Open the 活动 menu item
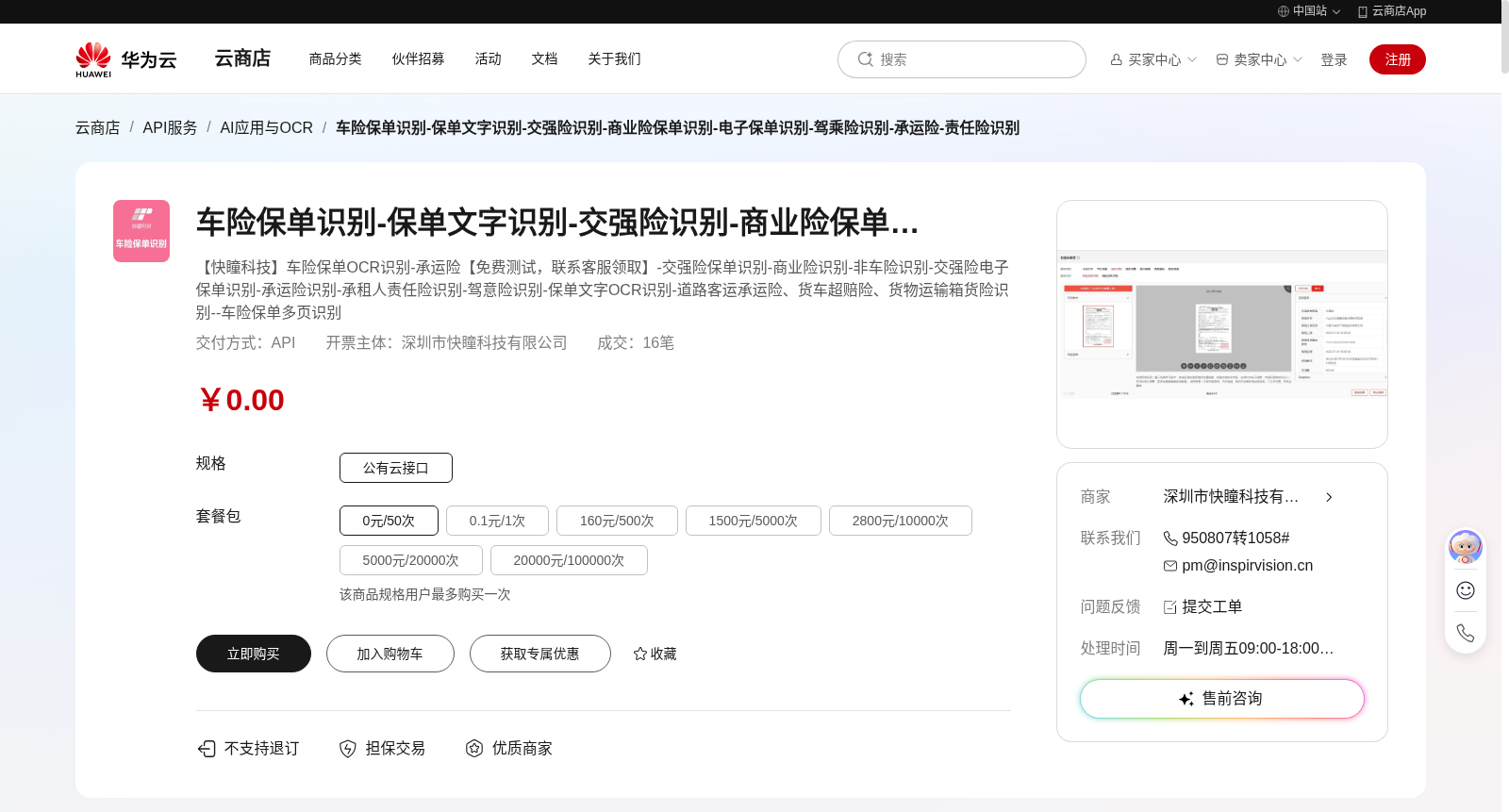Image resolution: width=1509 pixels, height=812 pixels. 489,58
